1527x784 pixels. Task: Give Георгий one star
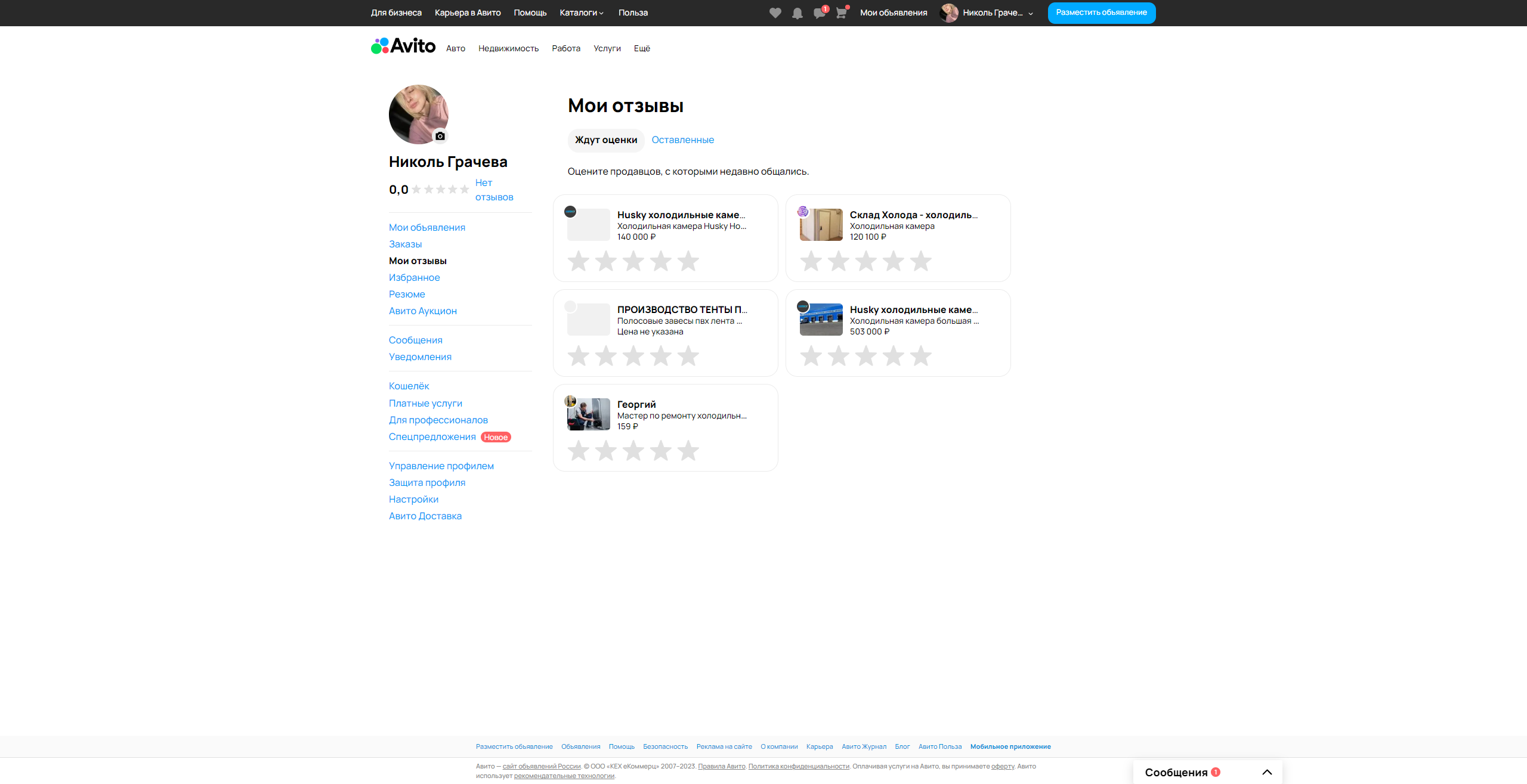(579, 451)
